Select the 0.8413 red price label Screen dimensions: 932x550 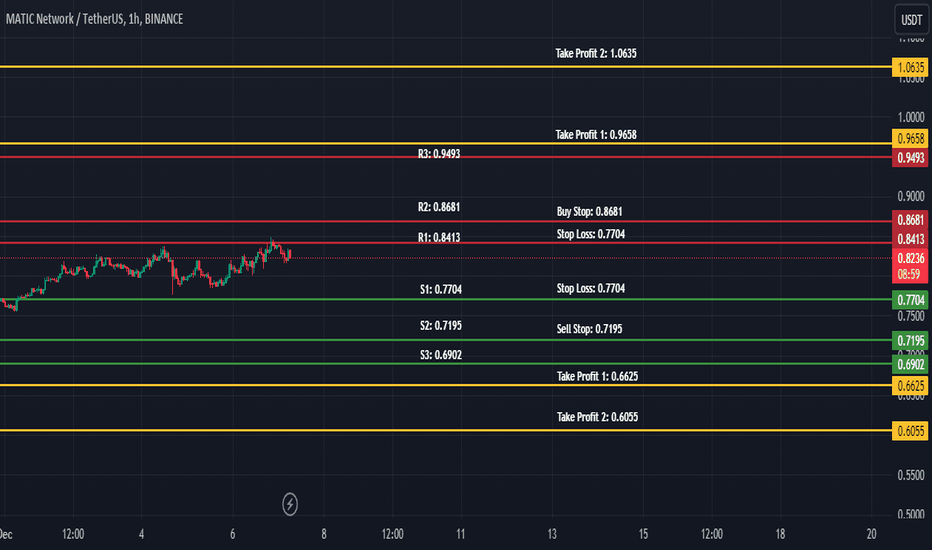point(910,239)
